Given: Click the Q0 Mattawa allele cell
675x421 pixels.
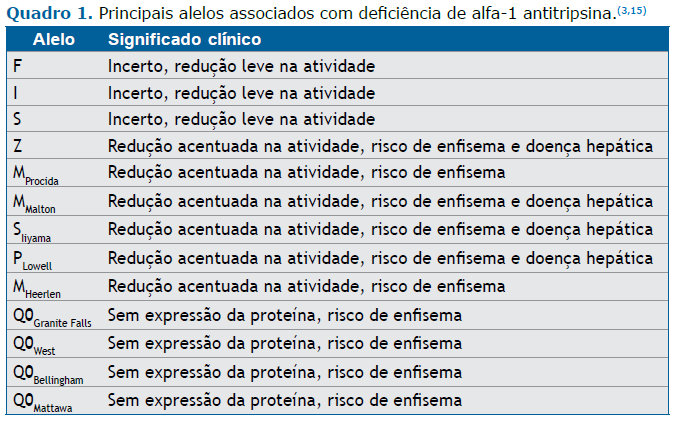Looking at the screenshot, I should (x=43, y=402).
